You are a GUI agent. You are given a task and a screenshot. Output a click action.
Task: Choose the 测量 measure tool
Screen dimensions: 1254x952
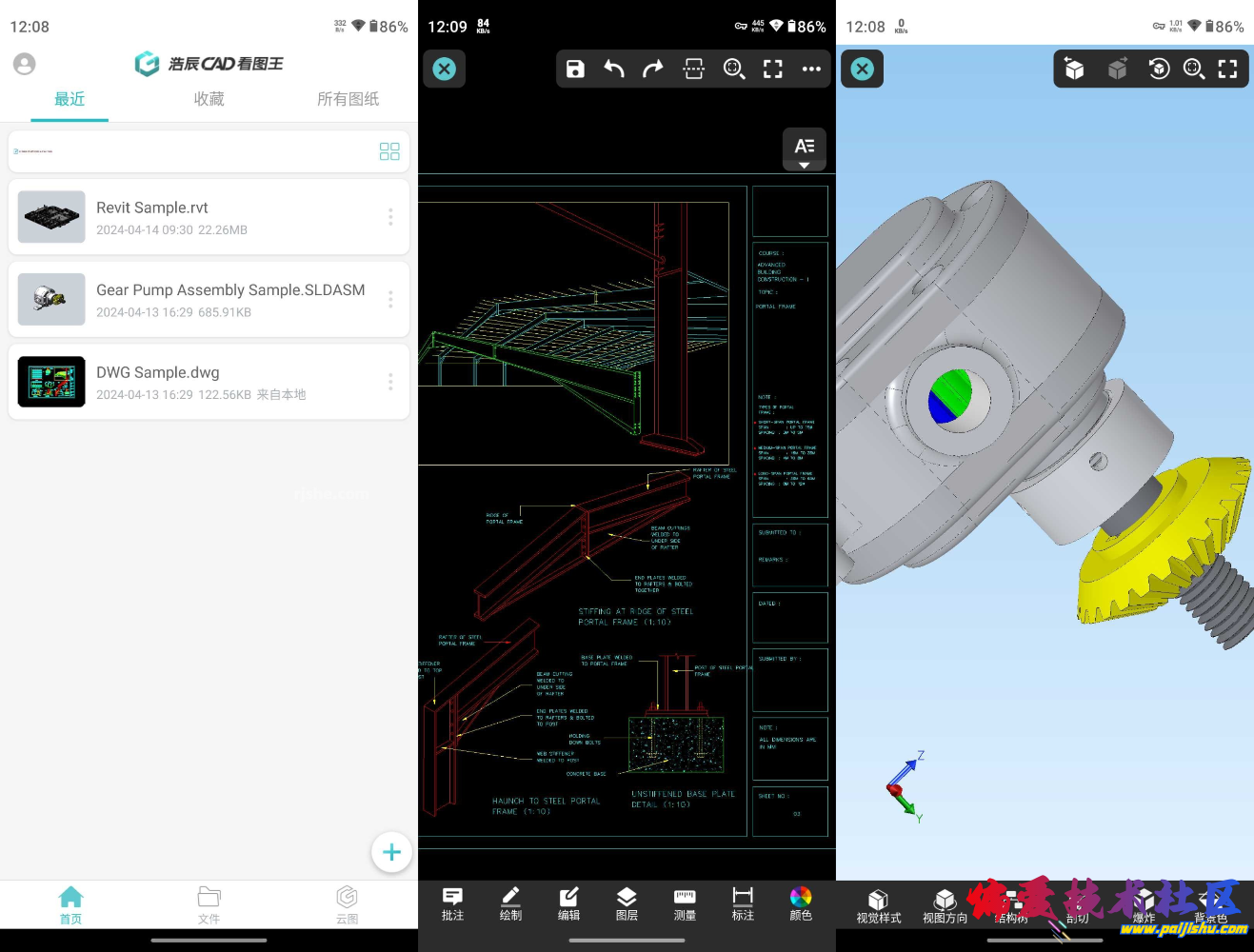tap(685, 903)
